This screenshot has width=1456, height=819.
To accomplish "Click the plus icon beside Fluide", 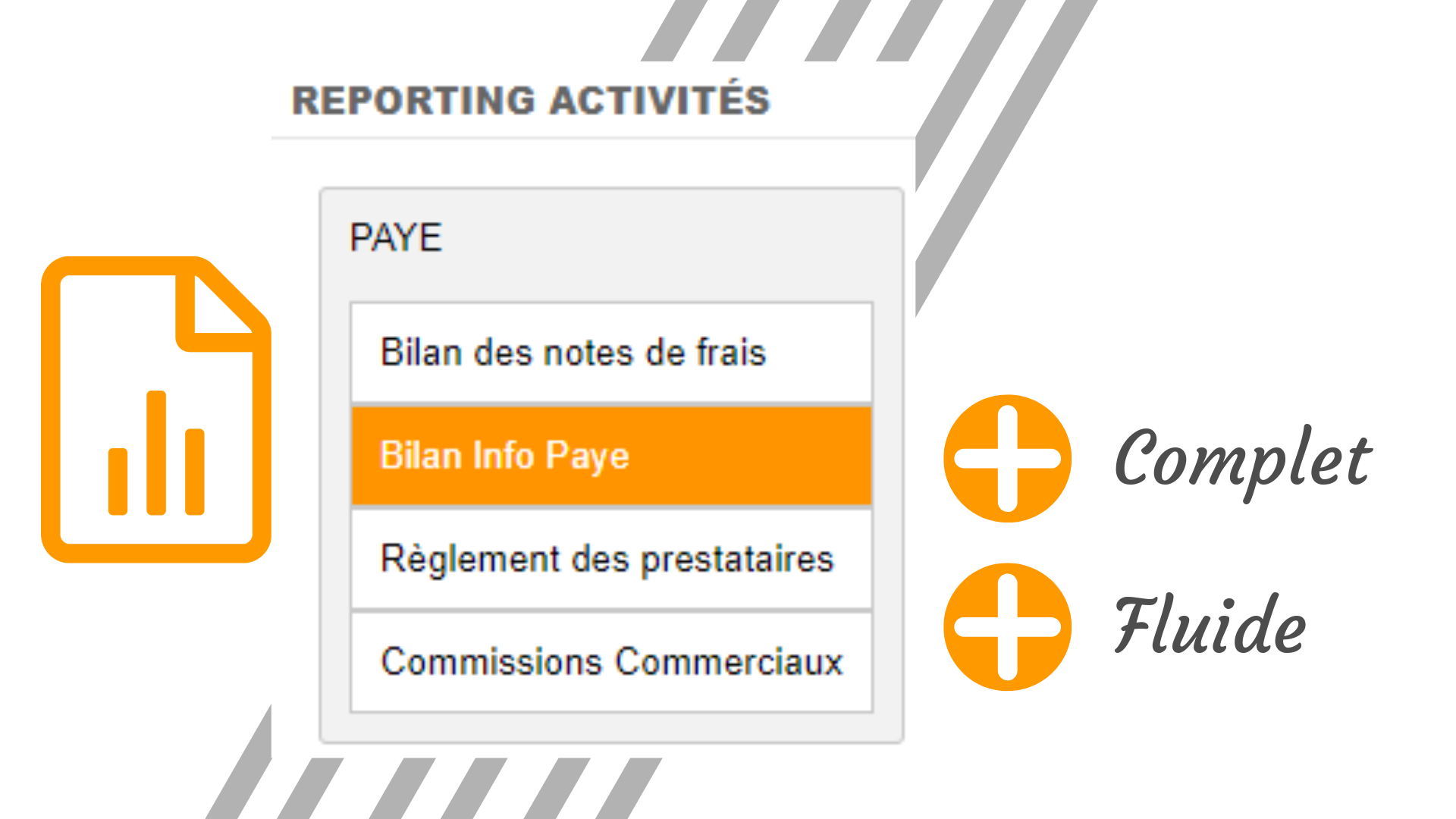I will (x=1007, y=627).
